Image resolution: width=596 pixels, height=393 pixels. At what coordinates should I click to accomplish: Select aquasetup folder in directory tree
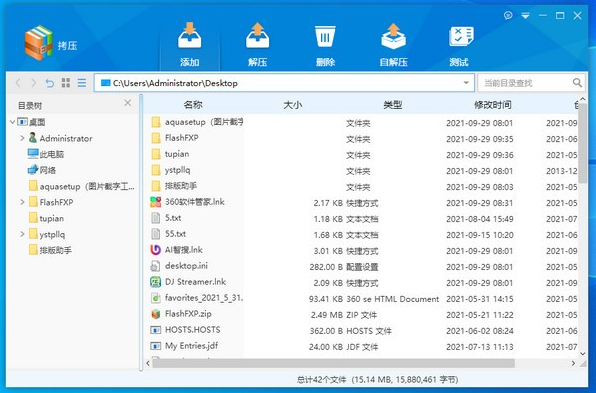82,186
